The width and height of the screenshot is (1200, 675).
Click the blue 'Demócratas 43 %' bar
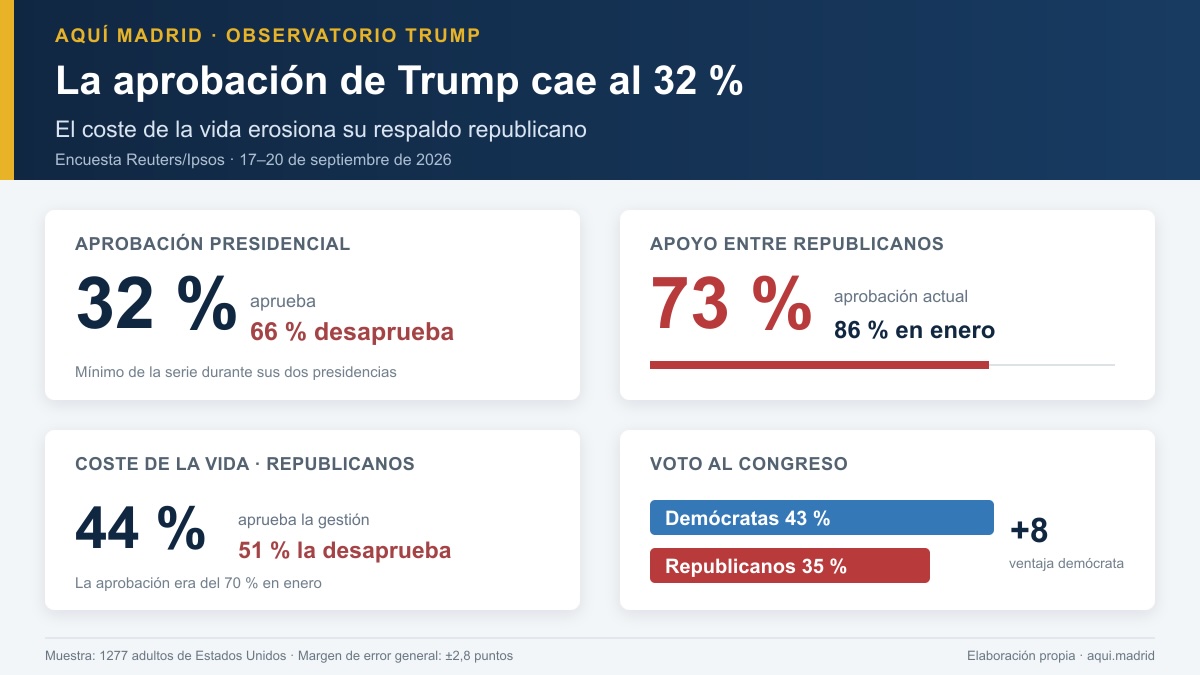822,518
